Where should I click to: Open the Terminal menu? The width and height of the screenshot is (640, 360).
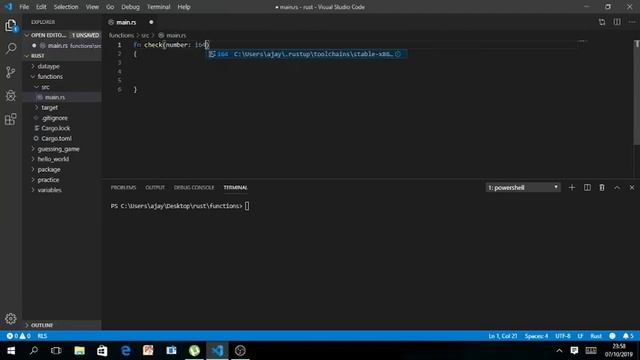158,7
